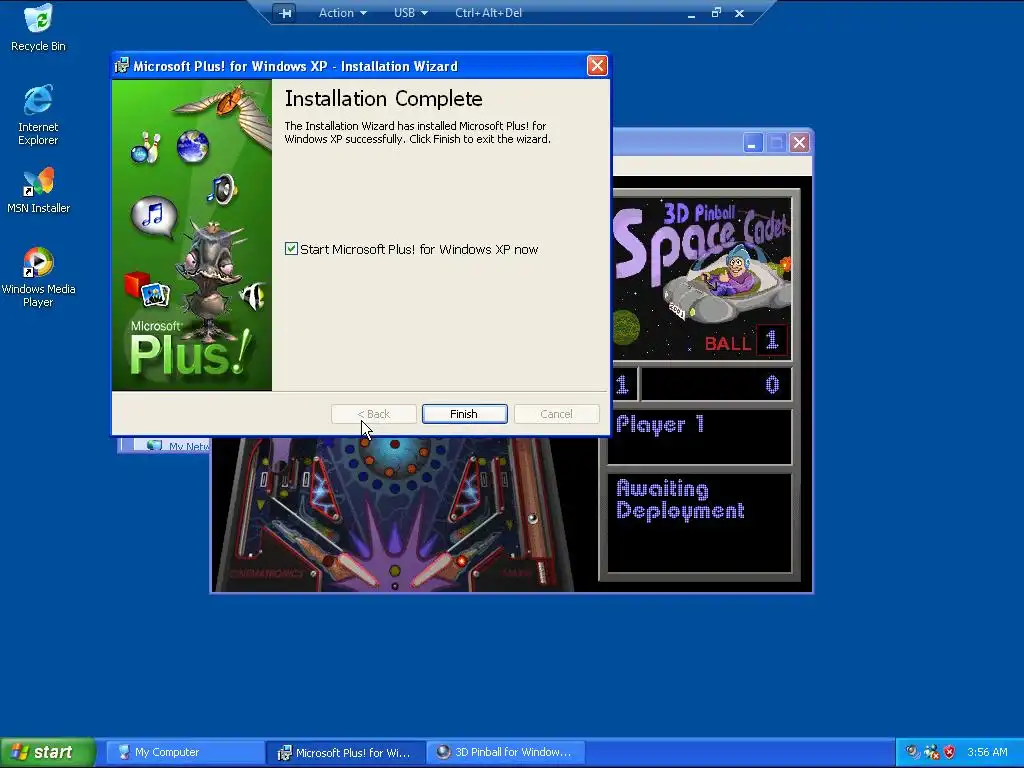
Task: Switch to Microsoft Plus! taskbar button
Action: click(x=346, y=752)
